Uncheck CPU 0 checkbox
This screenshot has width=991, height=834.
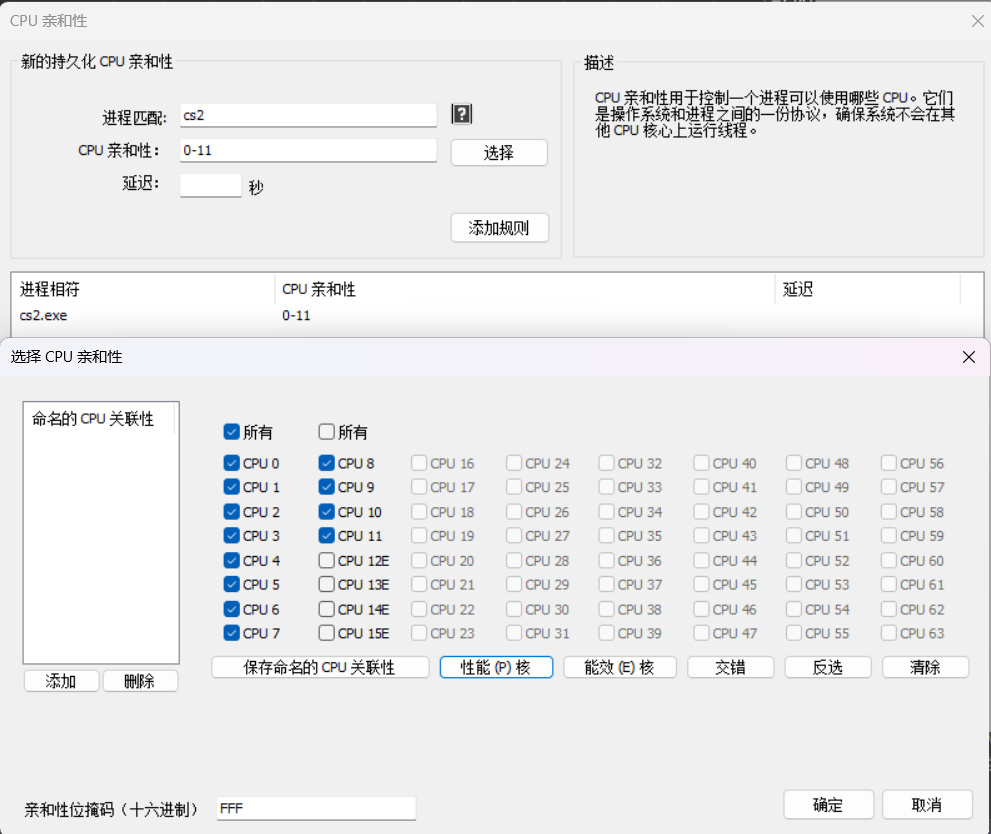[x=231, y=463]
